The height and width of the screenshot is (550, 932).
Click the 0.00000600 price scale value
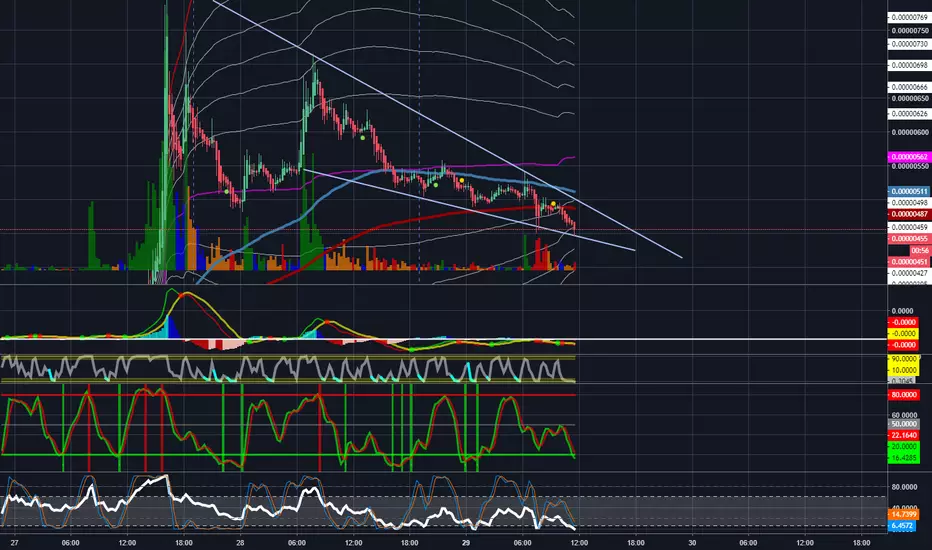[909, 132]
